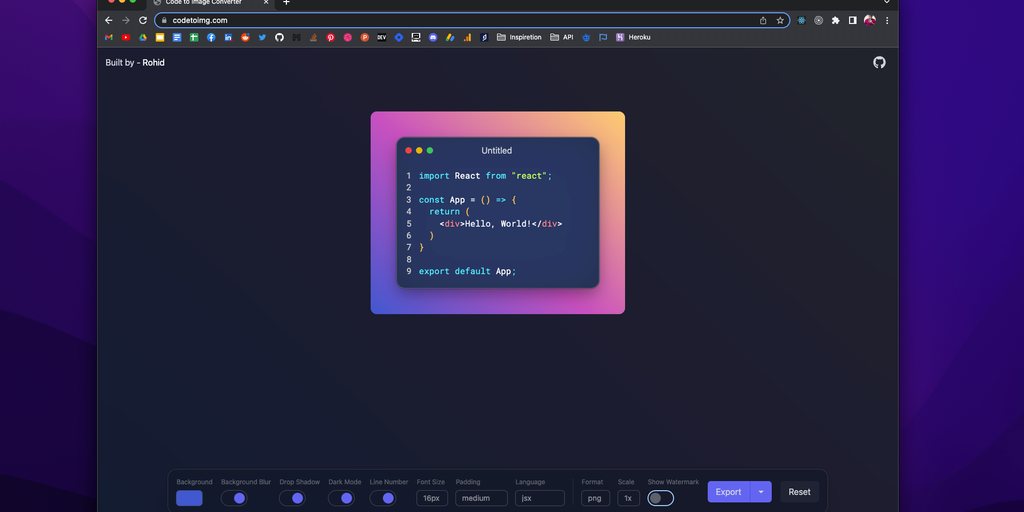
Task: Open a new browser tab with plus
Action: point(286,3)
